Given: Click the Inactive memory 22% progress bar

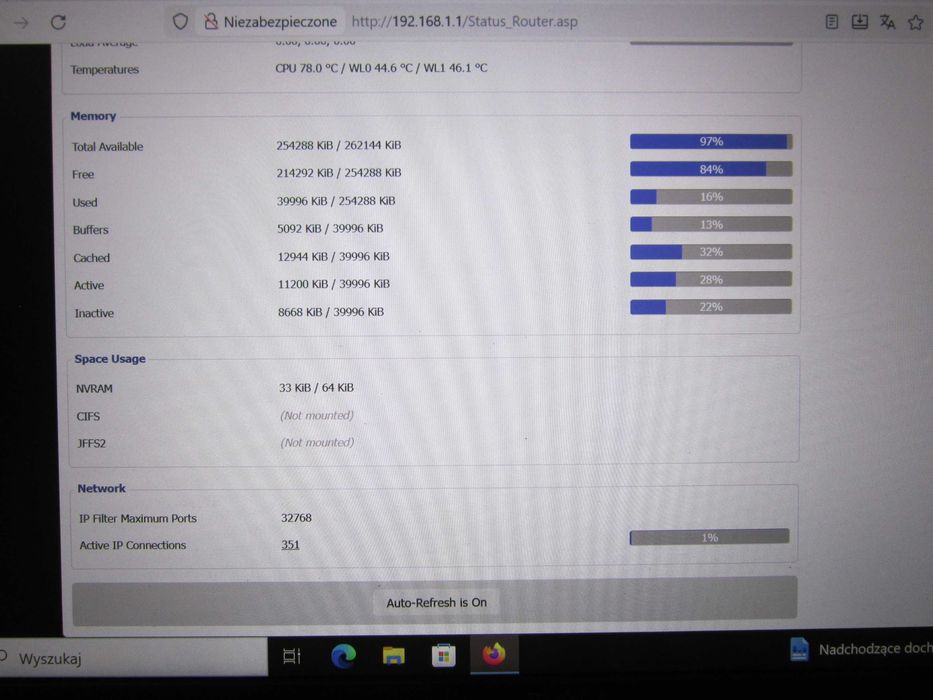Looking at the screenshot, I should [x=711, y=307].
